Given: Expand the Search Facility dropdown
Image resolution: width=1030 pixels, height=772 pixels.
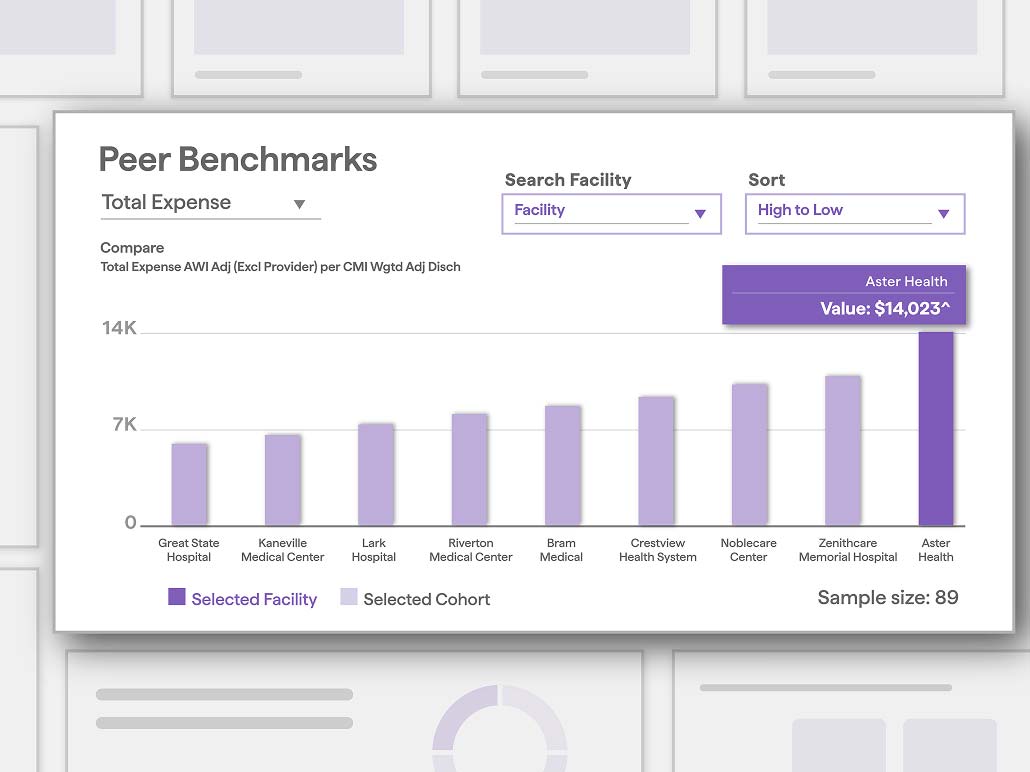Looking at the screenshot, I should click(611, 214).
